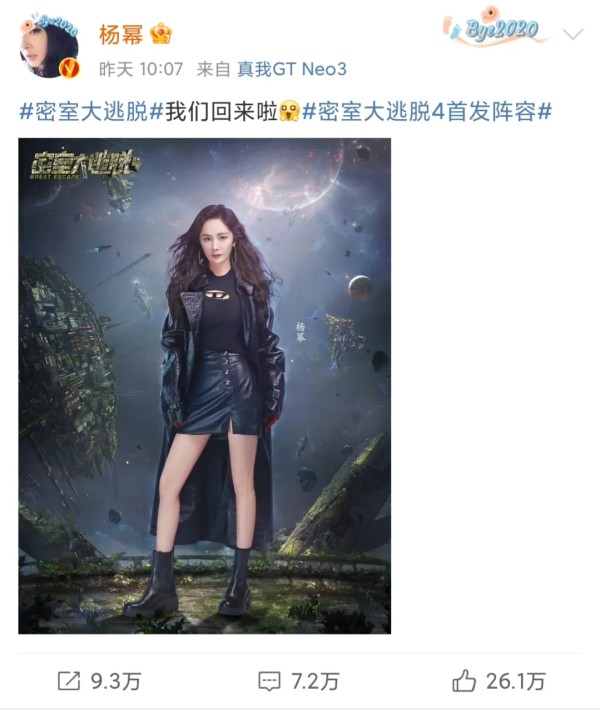Open 杨幂 profile avatar
600x710 pixels.
(x=49, y=47)
